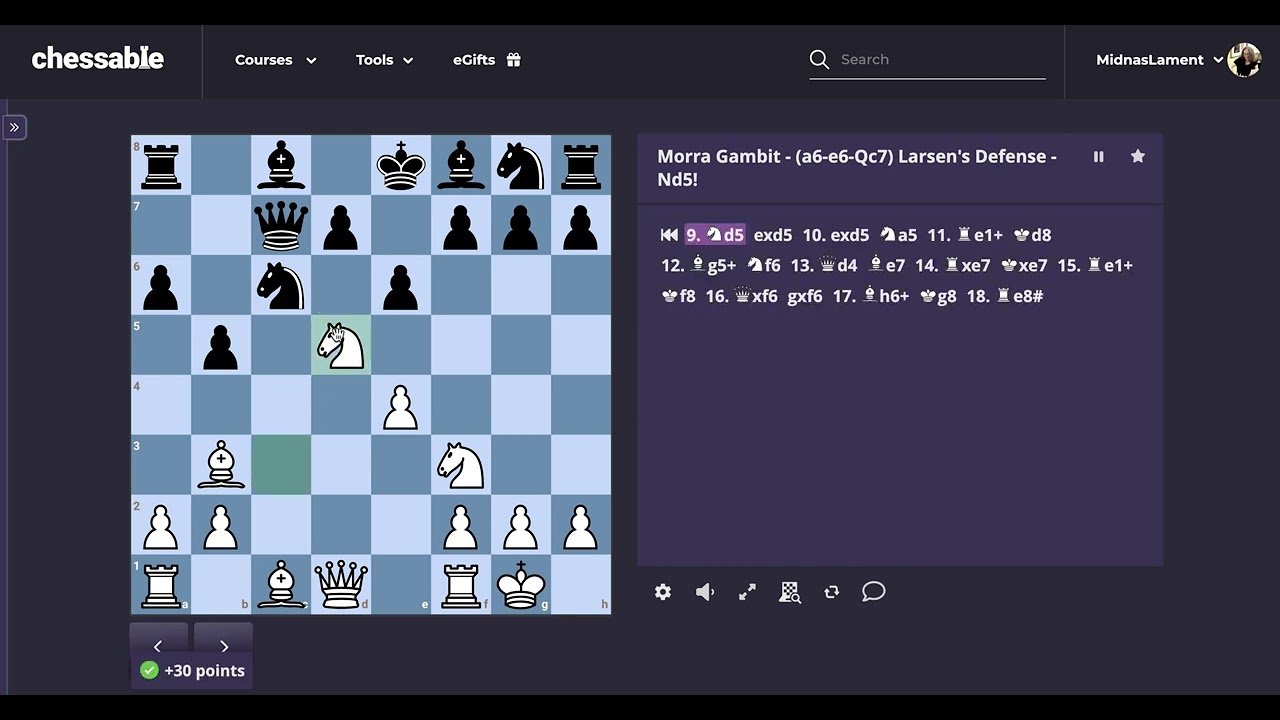Select move 9. Nd5 in notation
The image size is (1280, 720).
[x=714, y=235]
